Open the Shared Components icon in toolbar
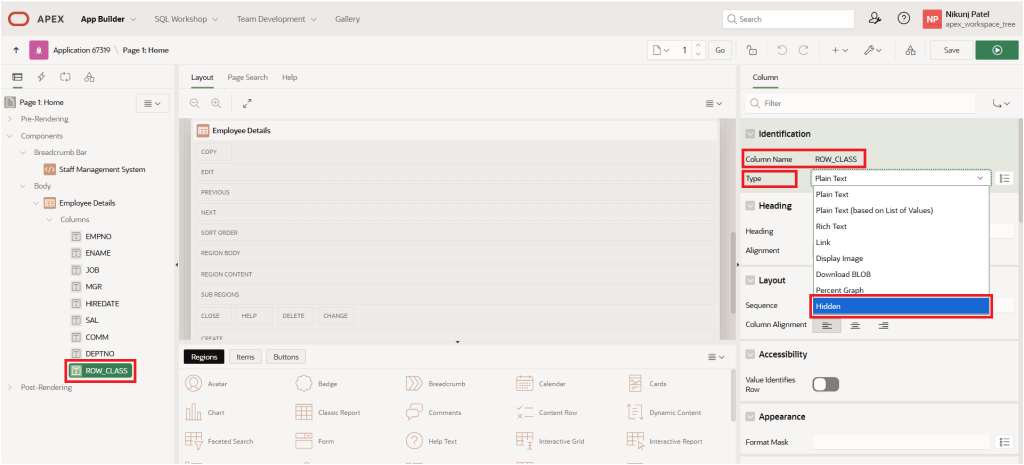The image size is (1024, 465). pyautogui.click(x=909, y=49)
